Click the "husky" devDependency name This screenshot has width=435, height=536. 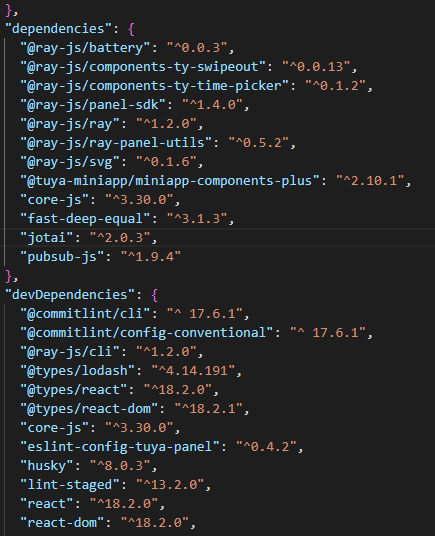pos(47,466)
